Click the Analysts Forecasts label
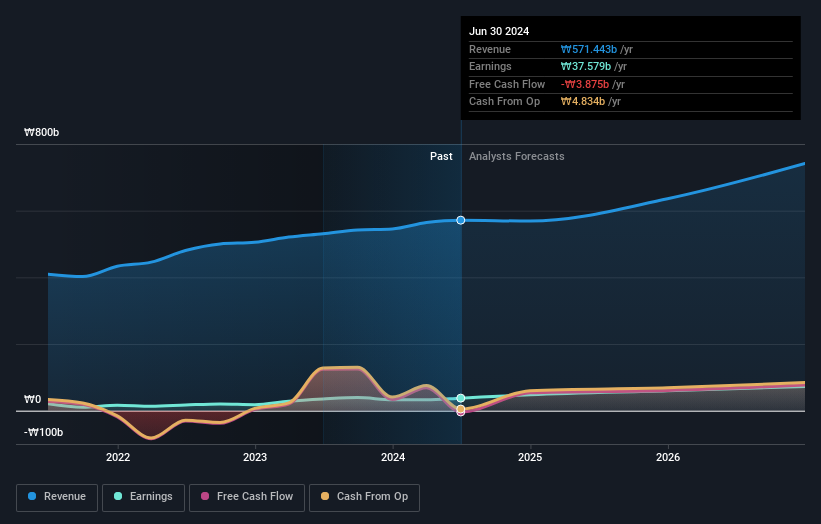The width and height of the screenshot is (821, 524). click(516, 157)
